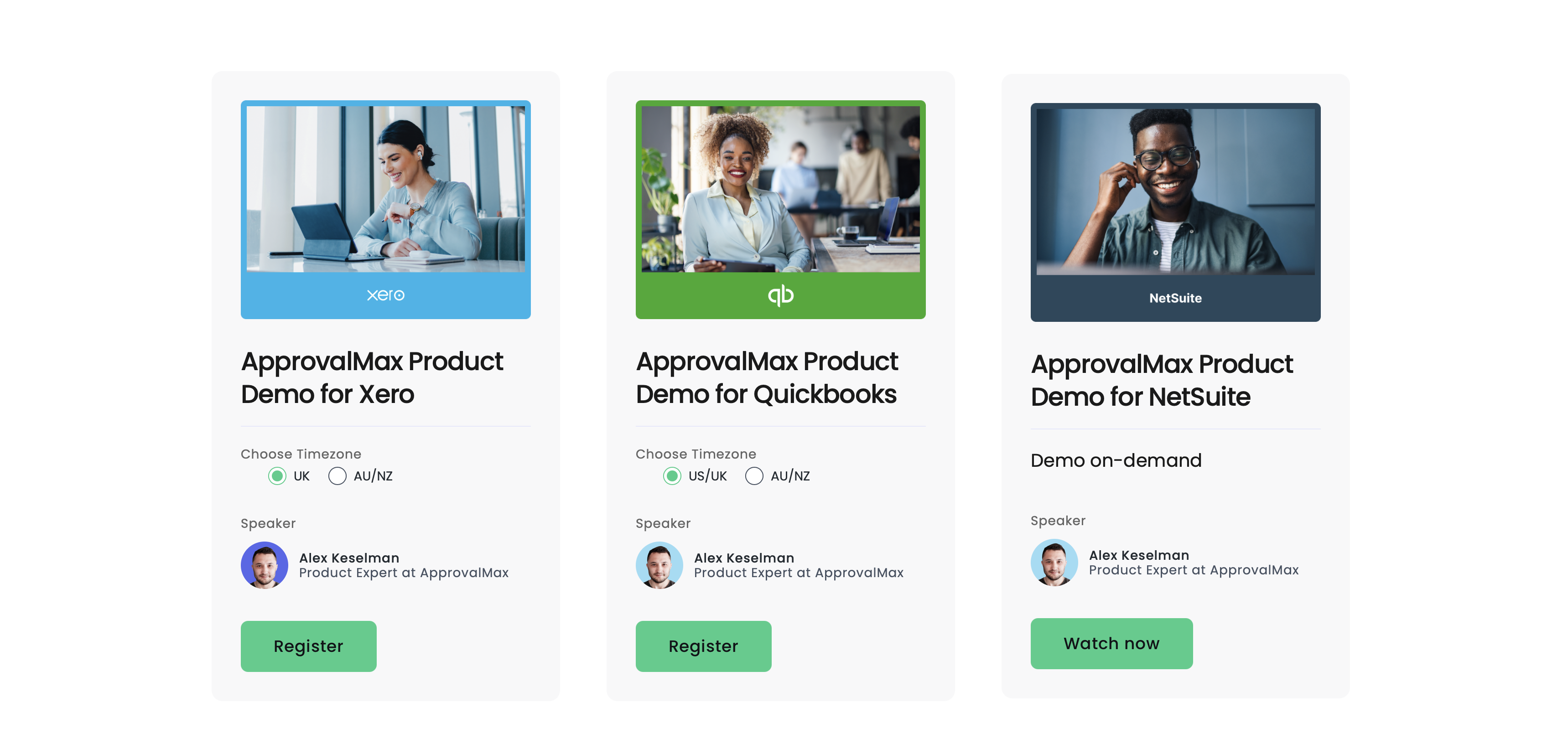This screenshot has height=754, width=1568.
Task: Register for the Xero product demo
Action: coord(309,646)
